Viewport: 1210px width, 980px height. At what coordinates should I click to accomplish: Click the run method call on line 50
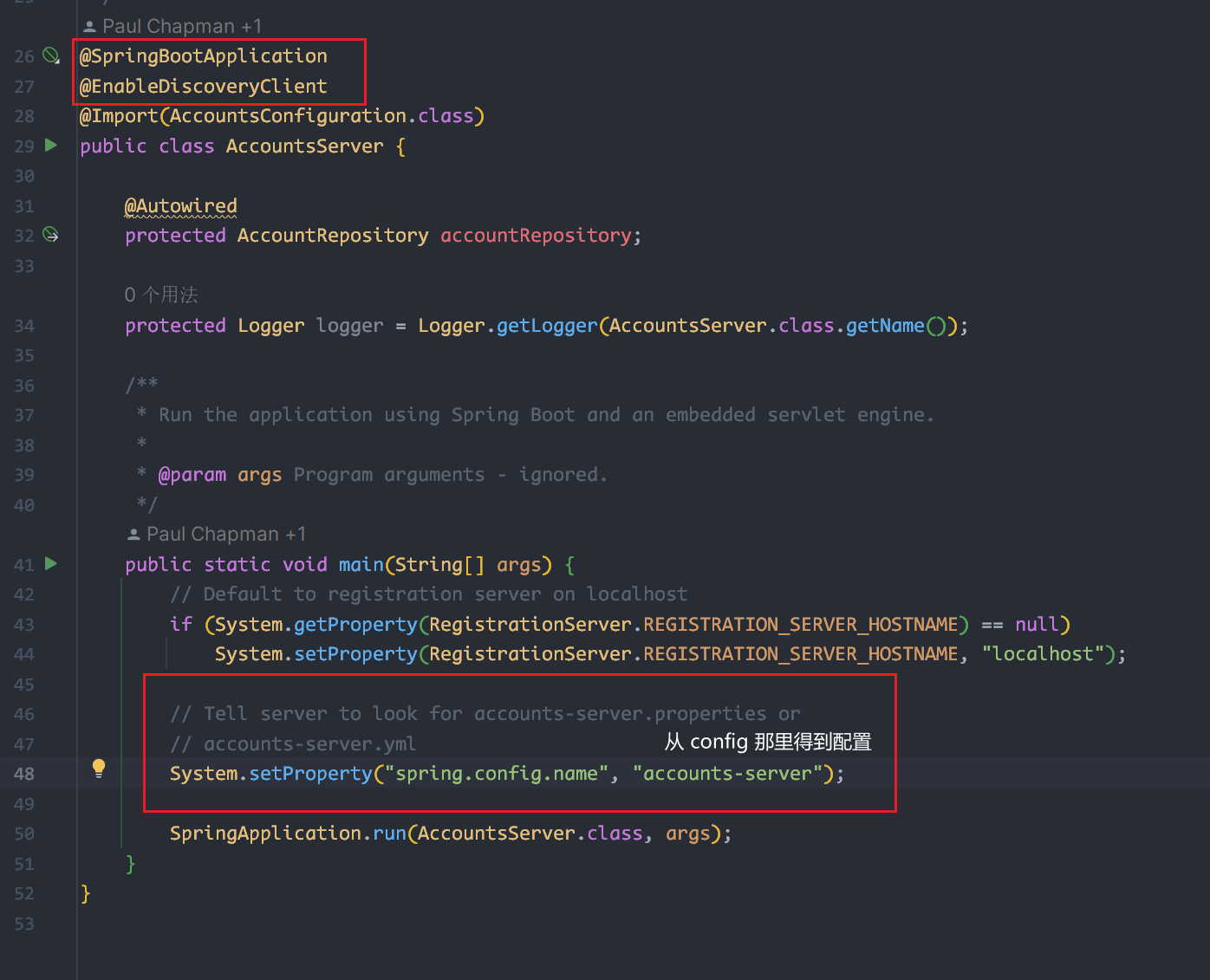tap(389, 834)
